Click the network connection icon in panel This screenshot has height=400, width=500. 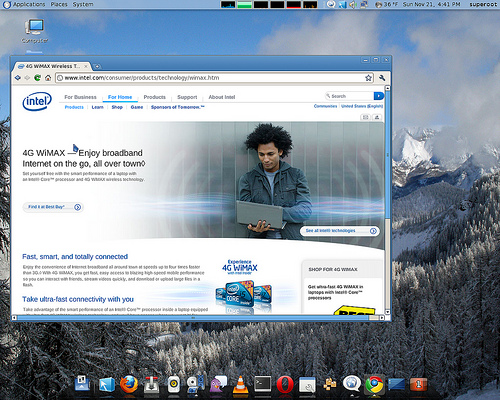(x=364, y=4)
